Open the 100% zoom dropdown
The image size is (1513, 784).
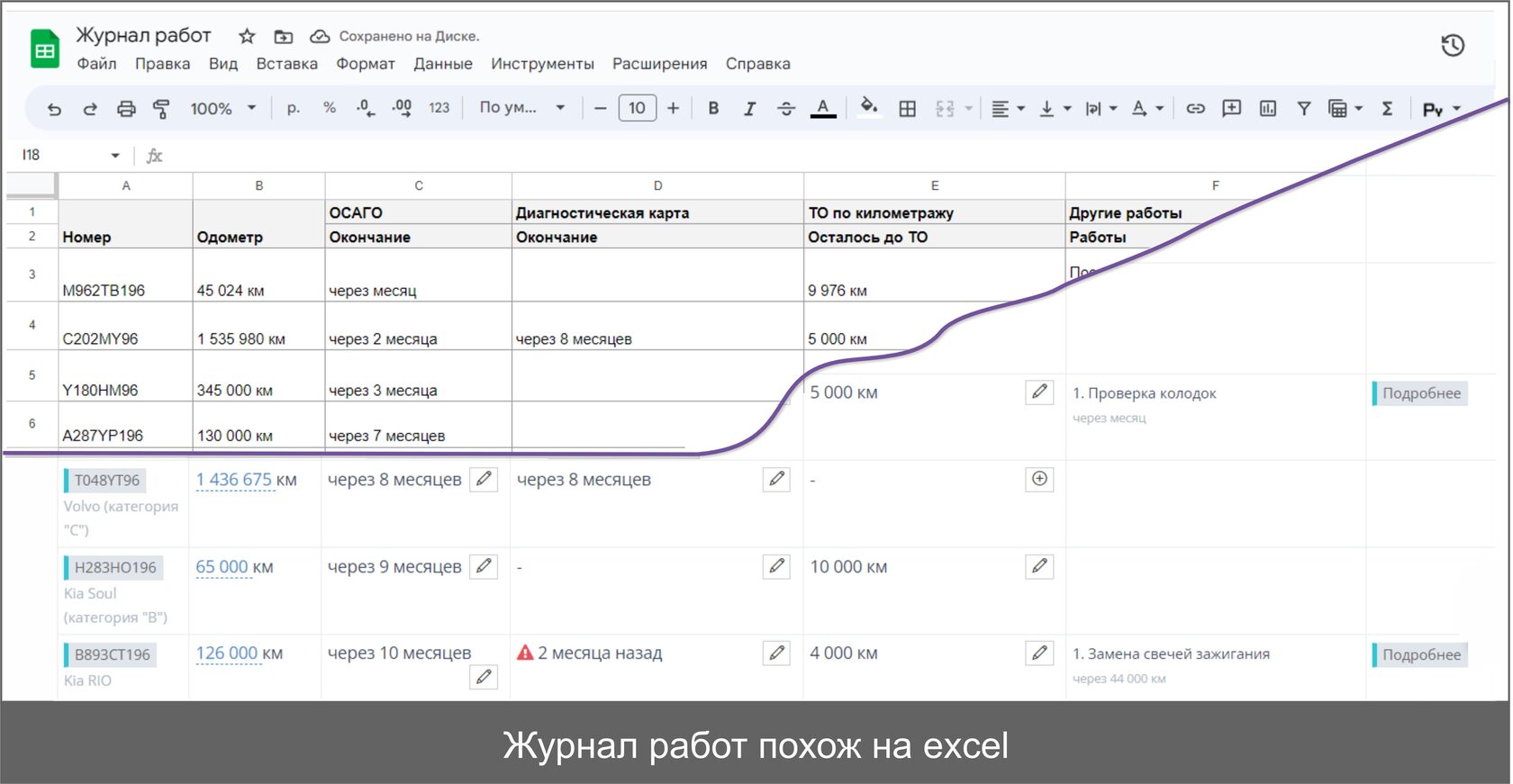222,109
